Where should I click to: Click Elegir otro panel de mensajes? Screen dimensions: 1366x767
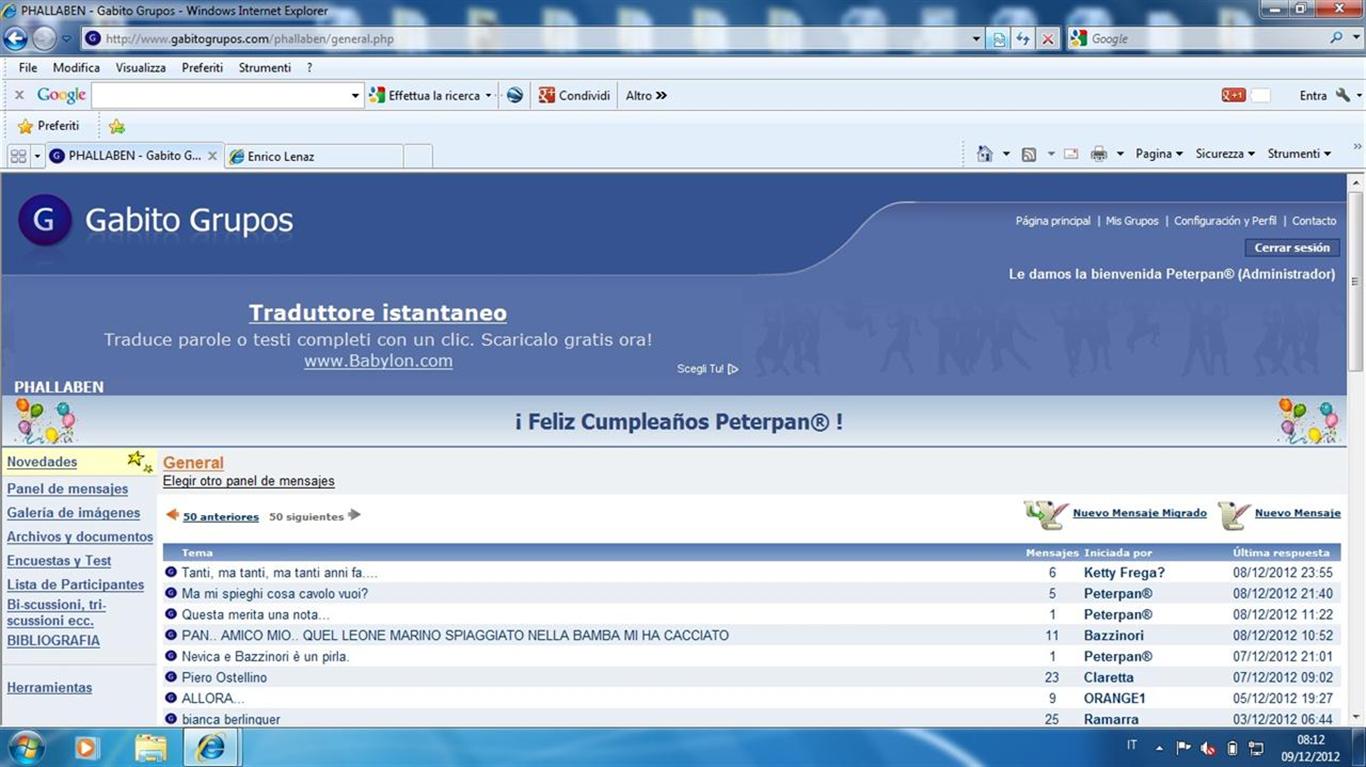249,481
